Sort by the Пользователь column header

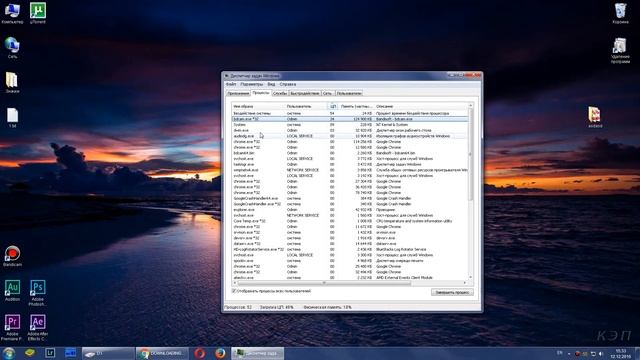click(306, 106)
